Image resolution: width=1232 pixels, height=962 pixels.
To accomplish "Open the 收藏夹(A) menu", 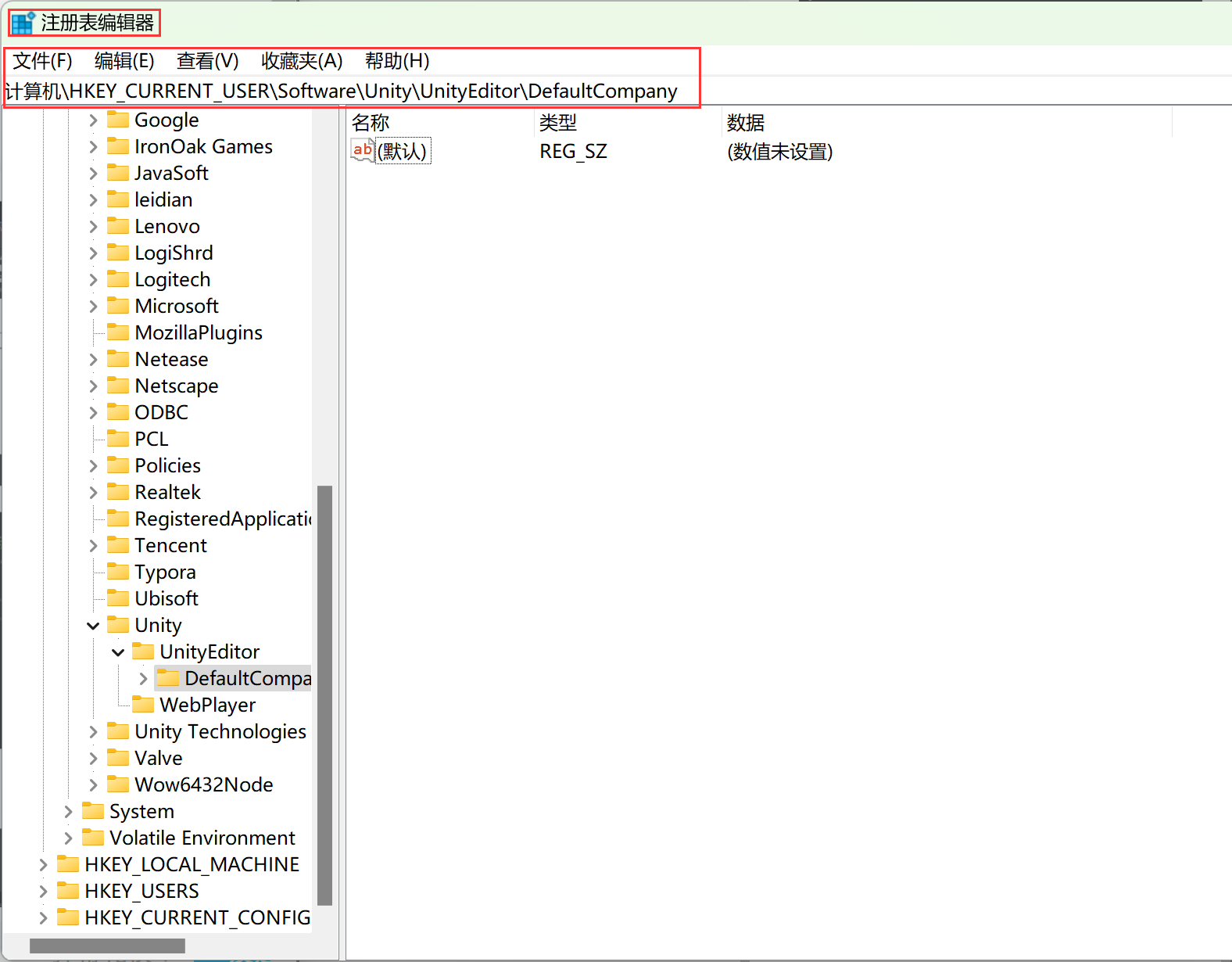I will pyautogui.click(x=302, y=61).
